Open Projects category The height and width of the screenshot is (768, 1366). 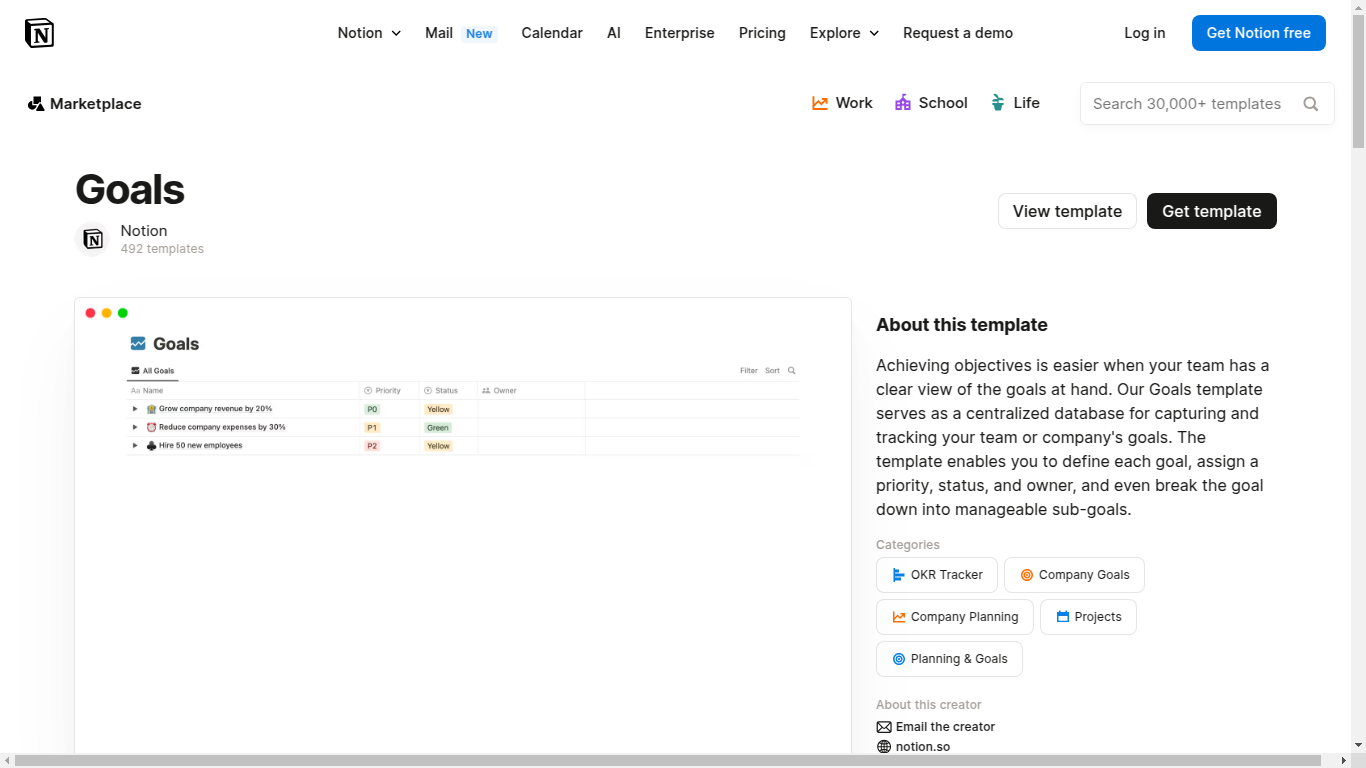(x=1088, y=617)
